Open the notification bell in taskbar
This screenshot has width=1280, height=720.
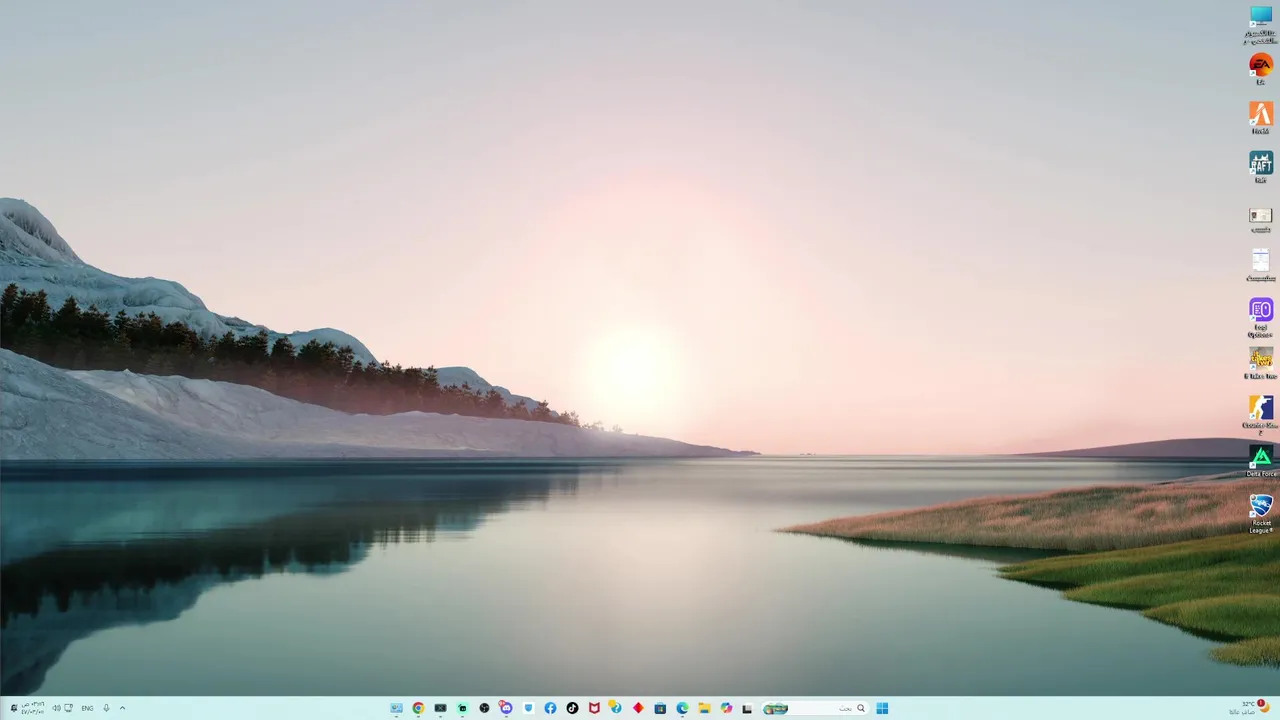point(14,708)
